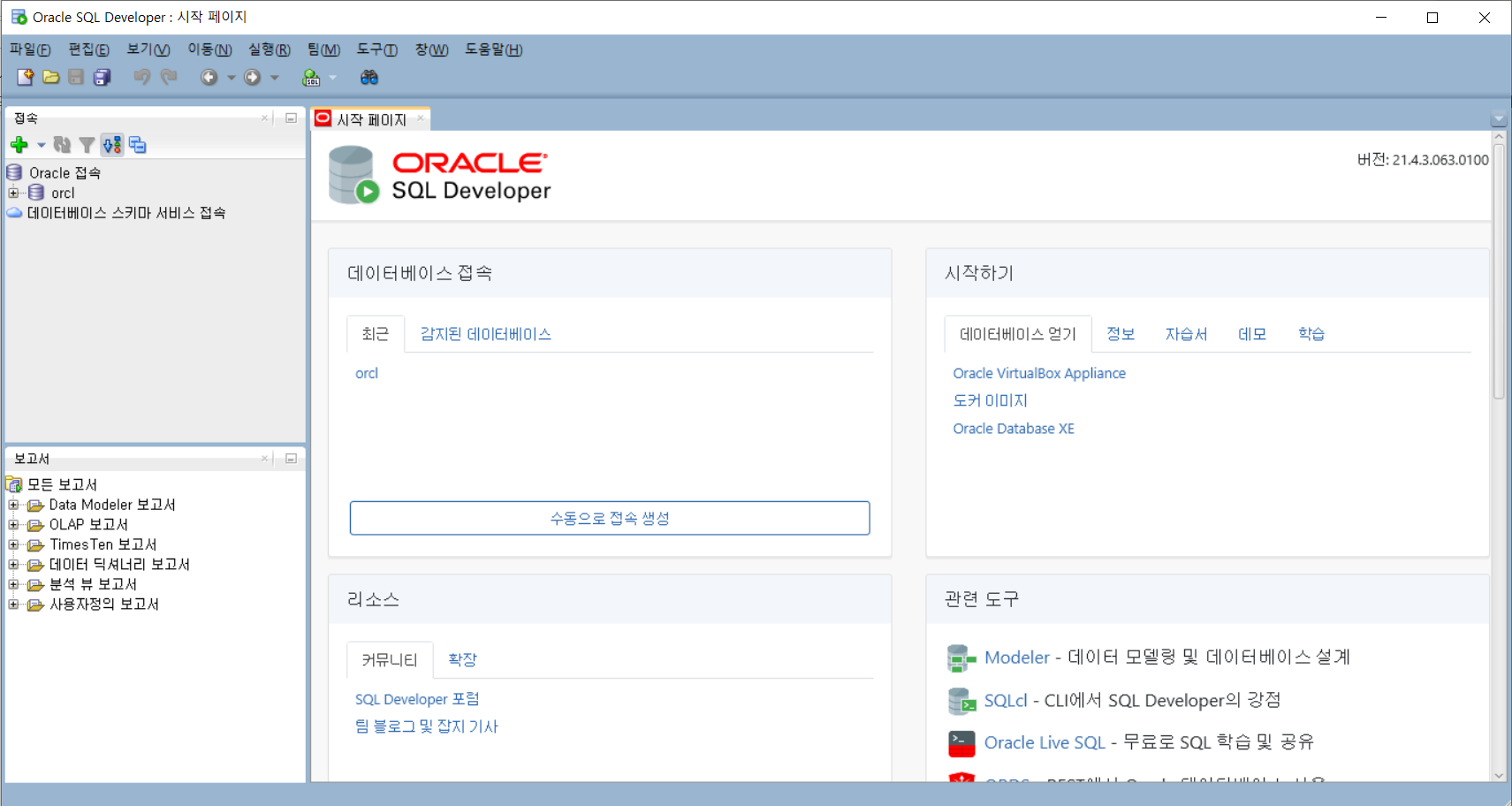Expand the orcl connection node

click(x=13, y=193)
